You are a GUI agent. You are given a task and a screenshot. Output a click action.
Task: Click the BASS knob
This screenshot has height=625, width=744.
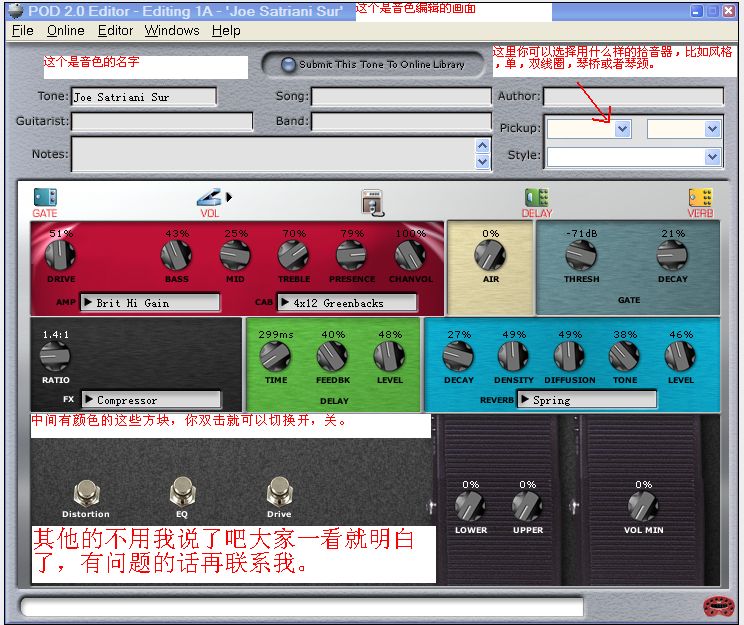177,255
